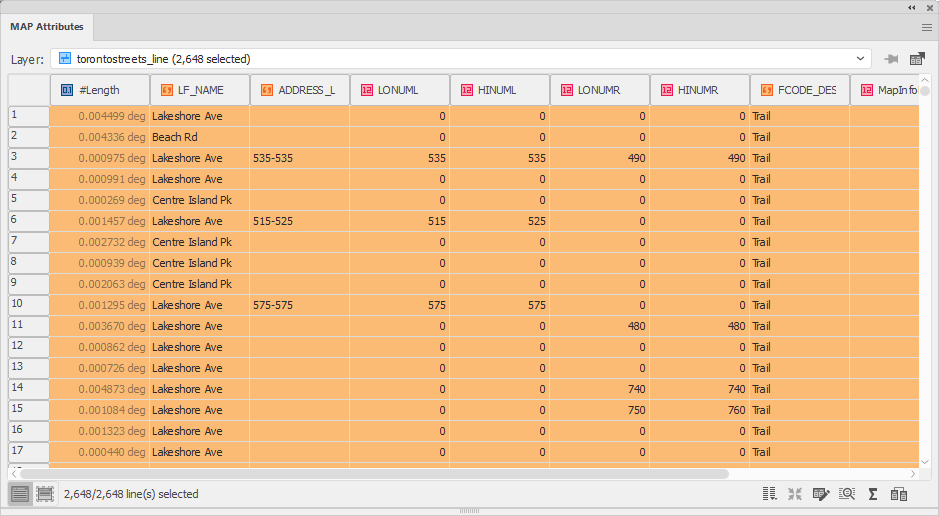
Task: Click the LF_NAME column header
Action: coord(199,90)
